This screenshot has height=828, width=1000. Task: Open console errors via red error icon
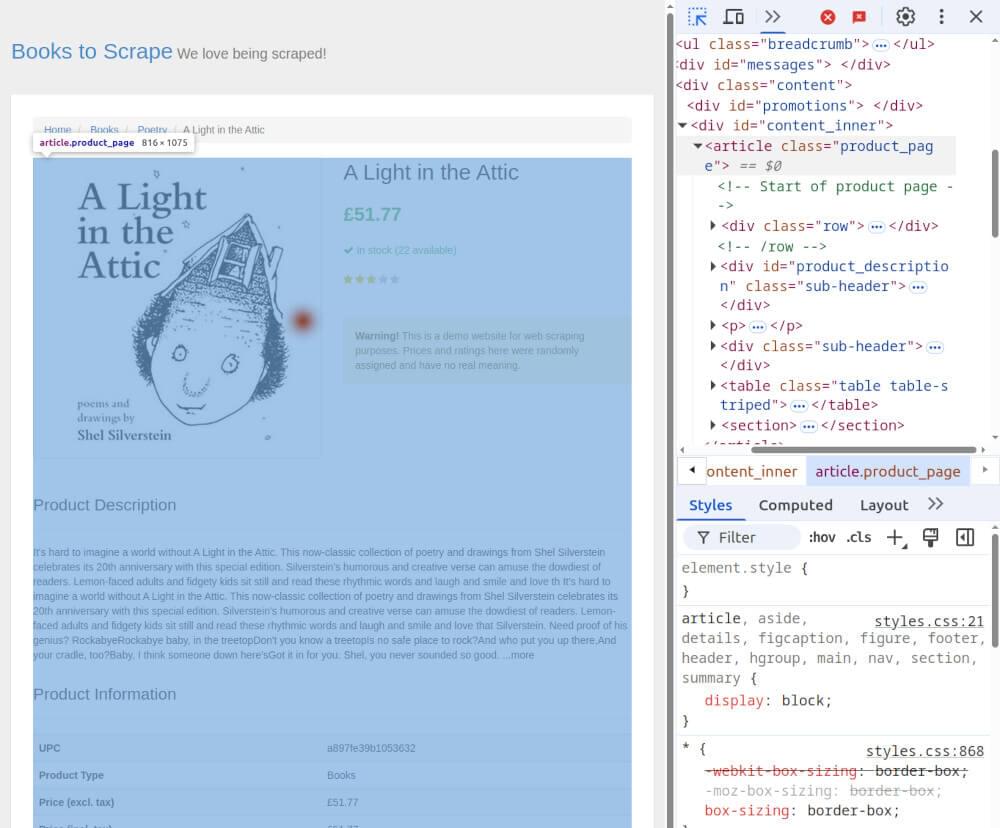[828, 16]
